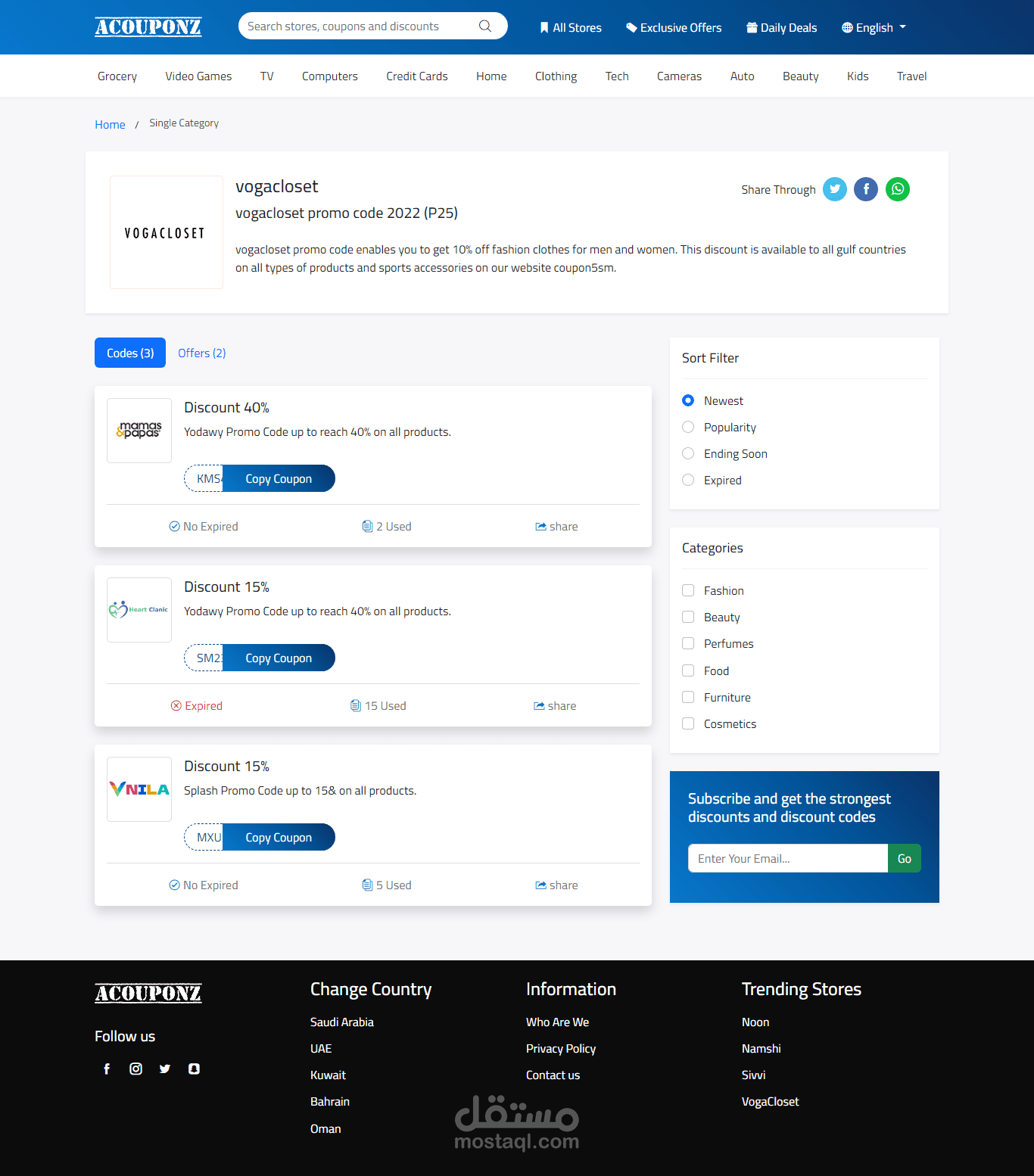Viewport: 1034px width, 1176px height.
Task: Click share on expired Discount 15% coupon
Action: (x=555, y=706)
